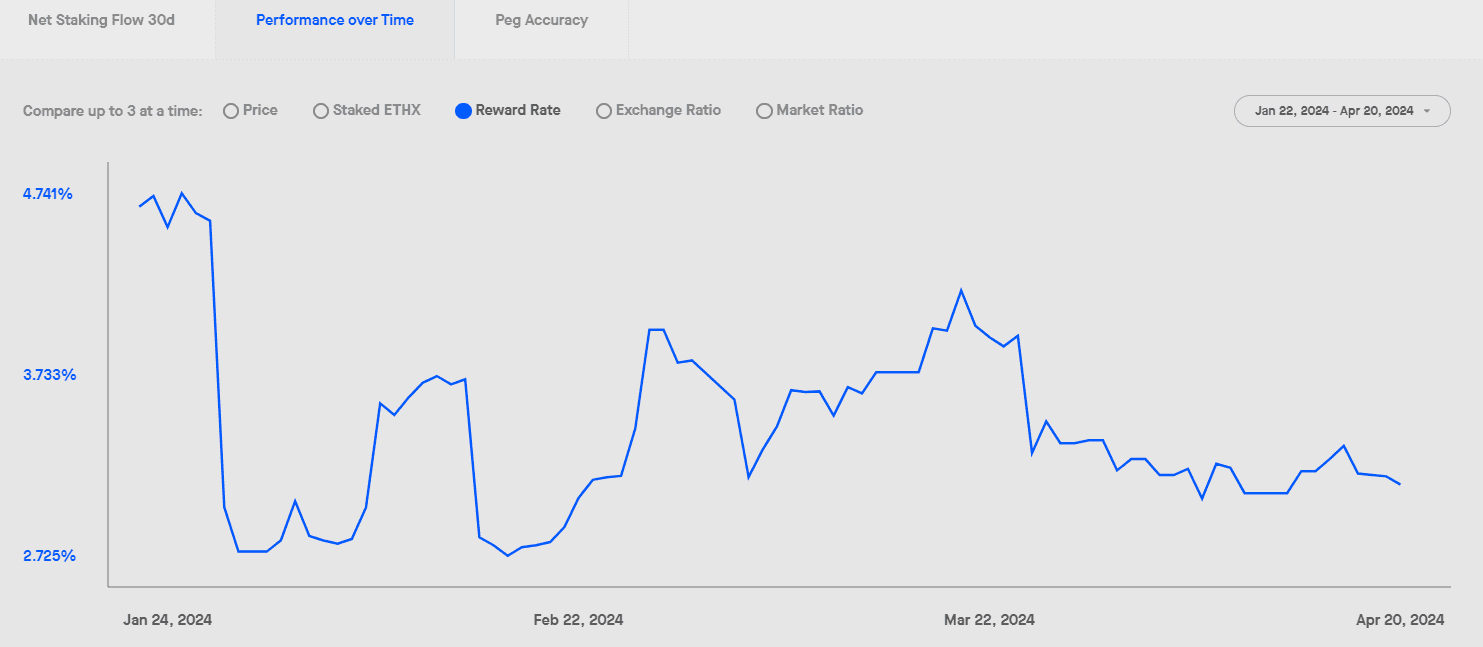Click the reward rate peak just before Mar 22
This screenshot has height=647, width=1483.
tap(961, 290)
